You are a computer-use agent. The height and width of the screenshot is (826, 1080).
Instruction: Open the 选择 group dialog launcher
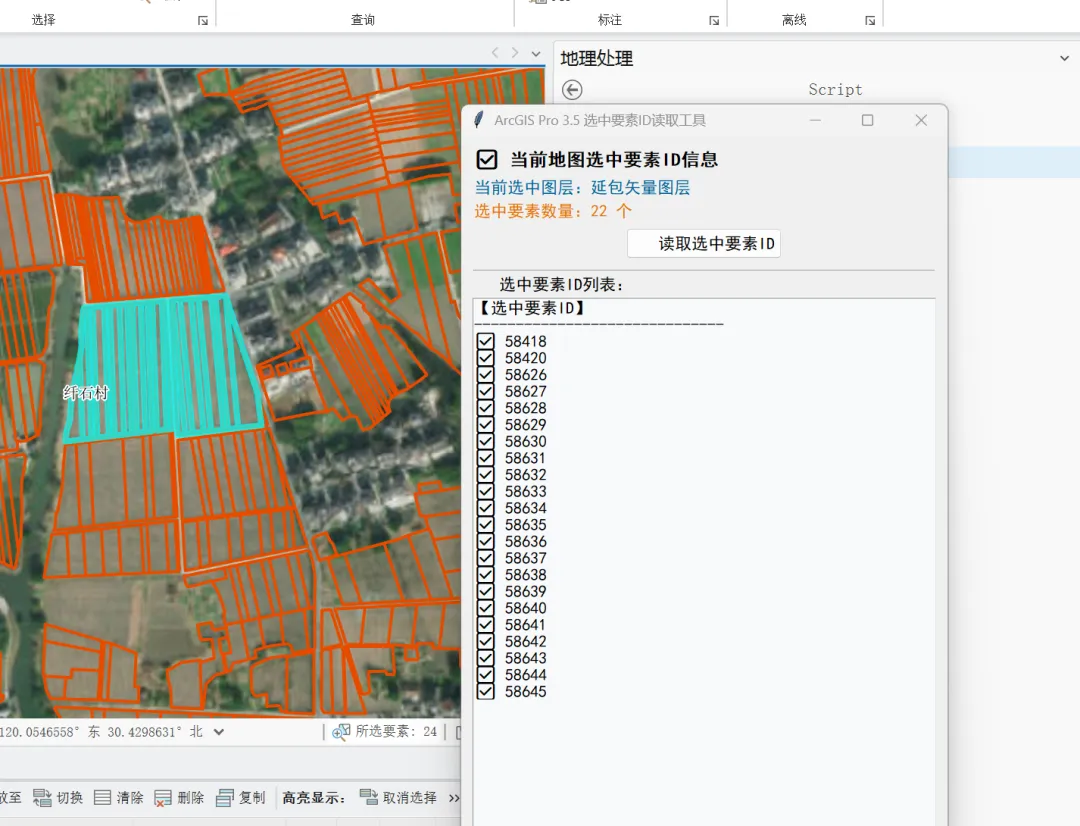[x=202, y=21]
